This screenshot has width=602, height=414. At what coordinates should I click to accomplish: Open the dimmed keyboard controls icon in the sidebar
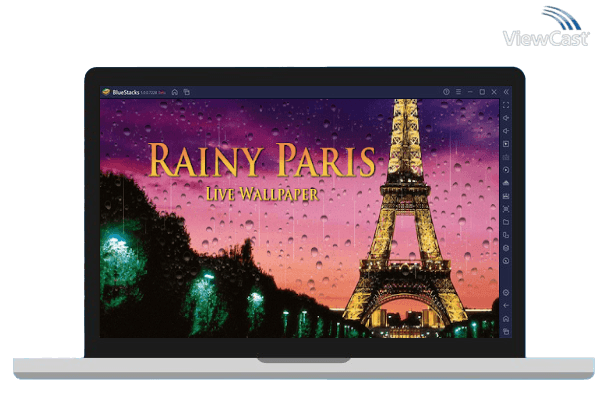[506, 157]
